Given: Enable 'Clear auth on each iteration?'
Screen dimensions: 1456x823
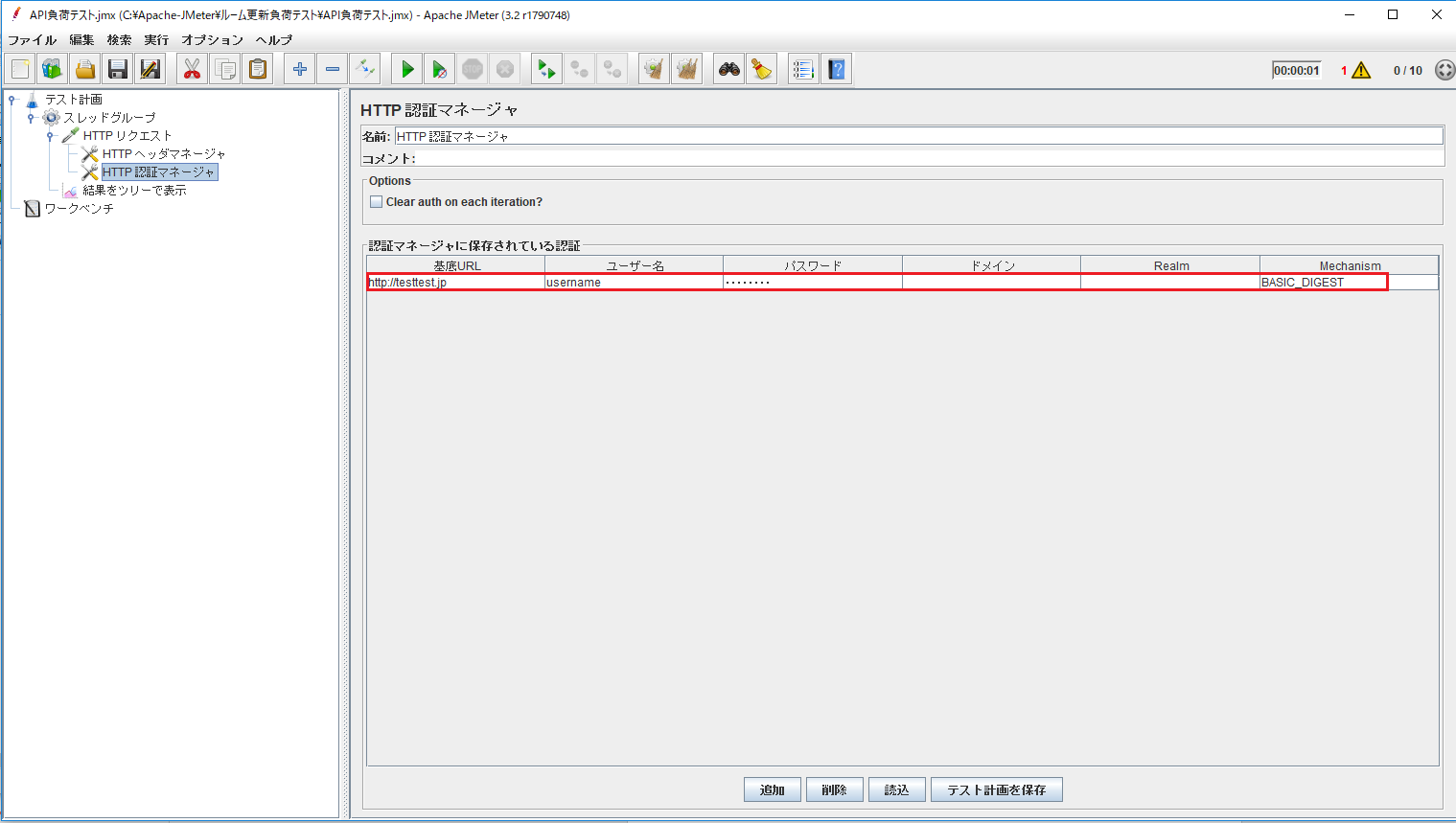Looking at the screenshot, I should (376, 201).
